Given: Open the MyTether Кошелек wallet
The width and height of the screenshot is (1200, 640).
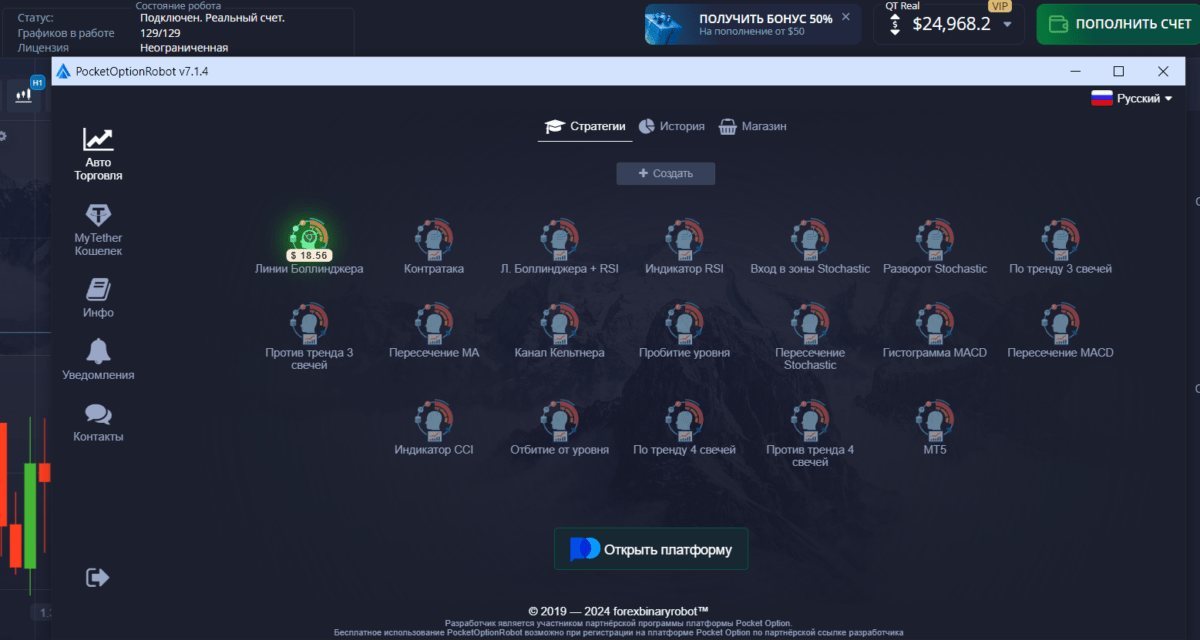Looking at the screenshot, I should pos(98,230).
